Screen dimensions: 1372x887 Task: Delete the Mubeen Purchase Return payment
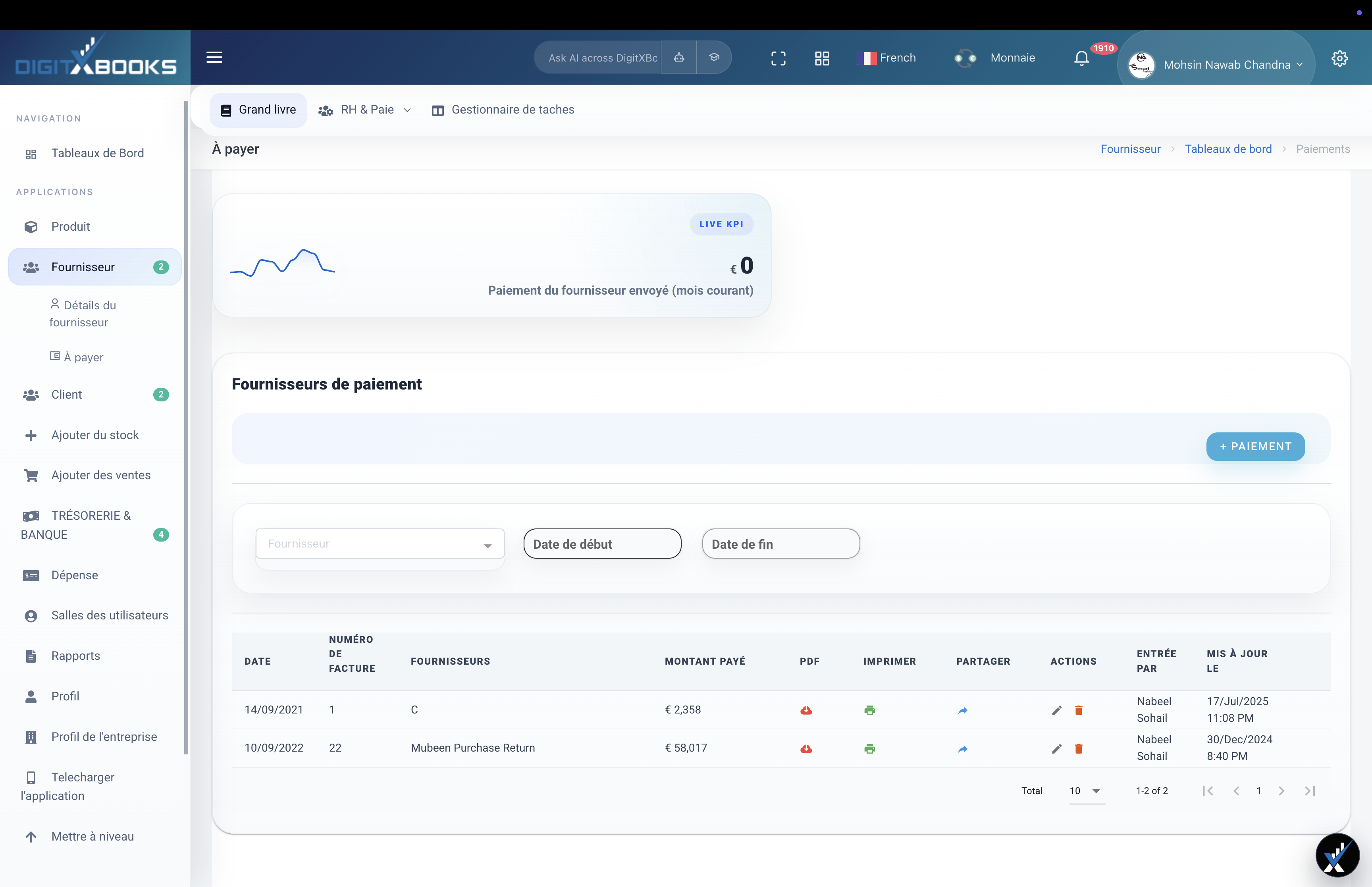point(1078,749)
